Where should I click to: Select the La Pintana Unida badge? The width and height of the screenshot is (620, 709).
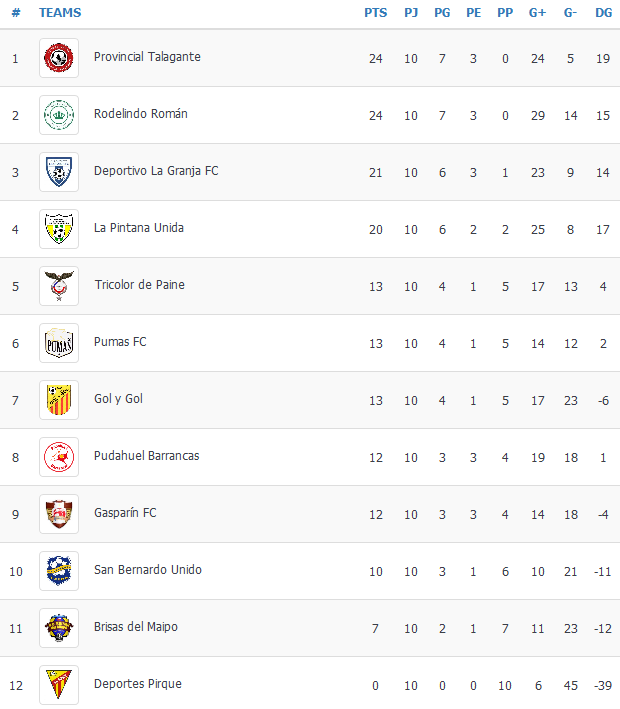pyautogui.click(x=59, y=229)
